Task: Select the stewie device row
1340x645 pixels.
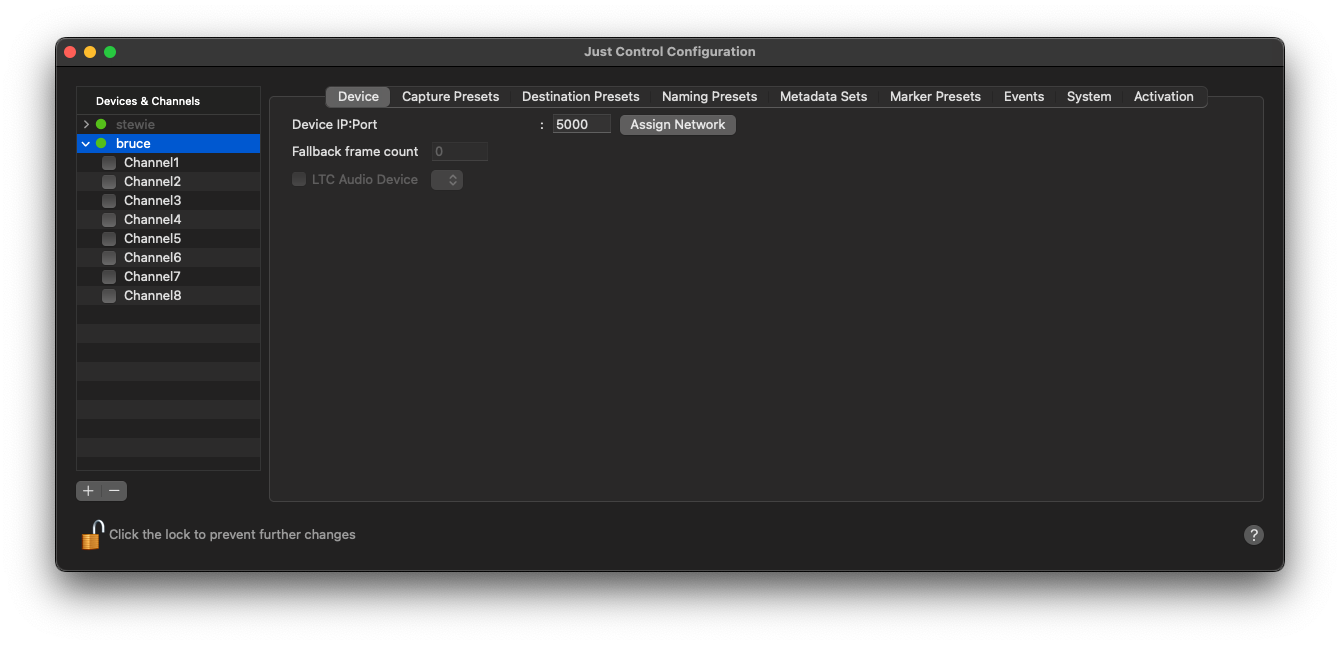Action: click(168, 125)
